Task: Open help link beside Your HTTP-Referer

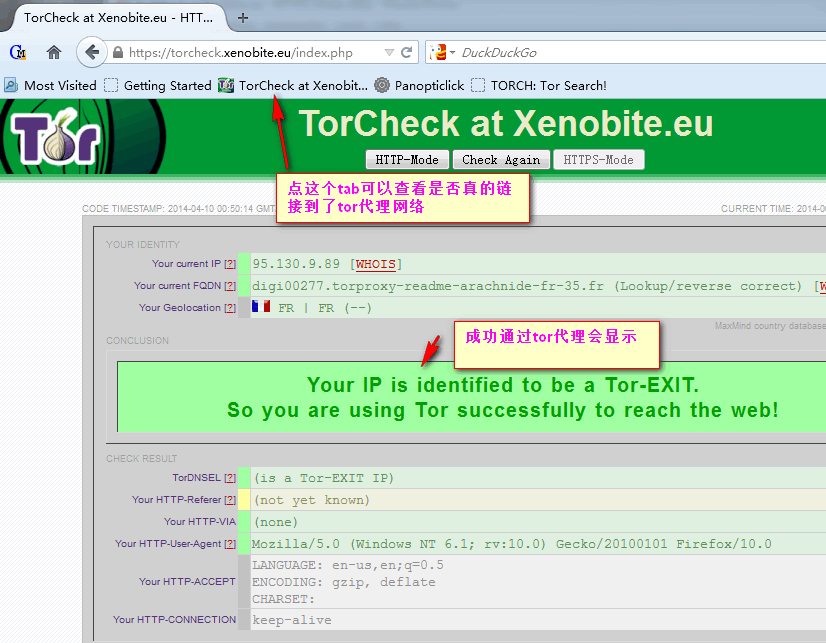Action: coord(230,500)
